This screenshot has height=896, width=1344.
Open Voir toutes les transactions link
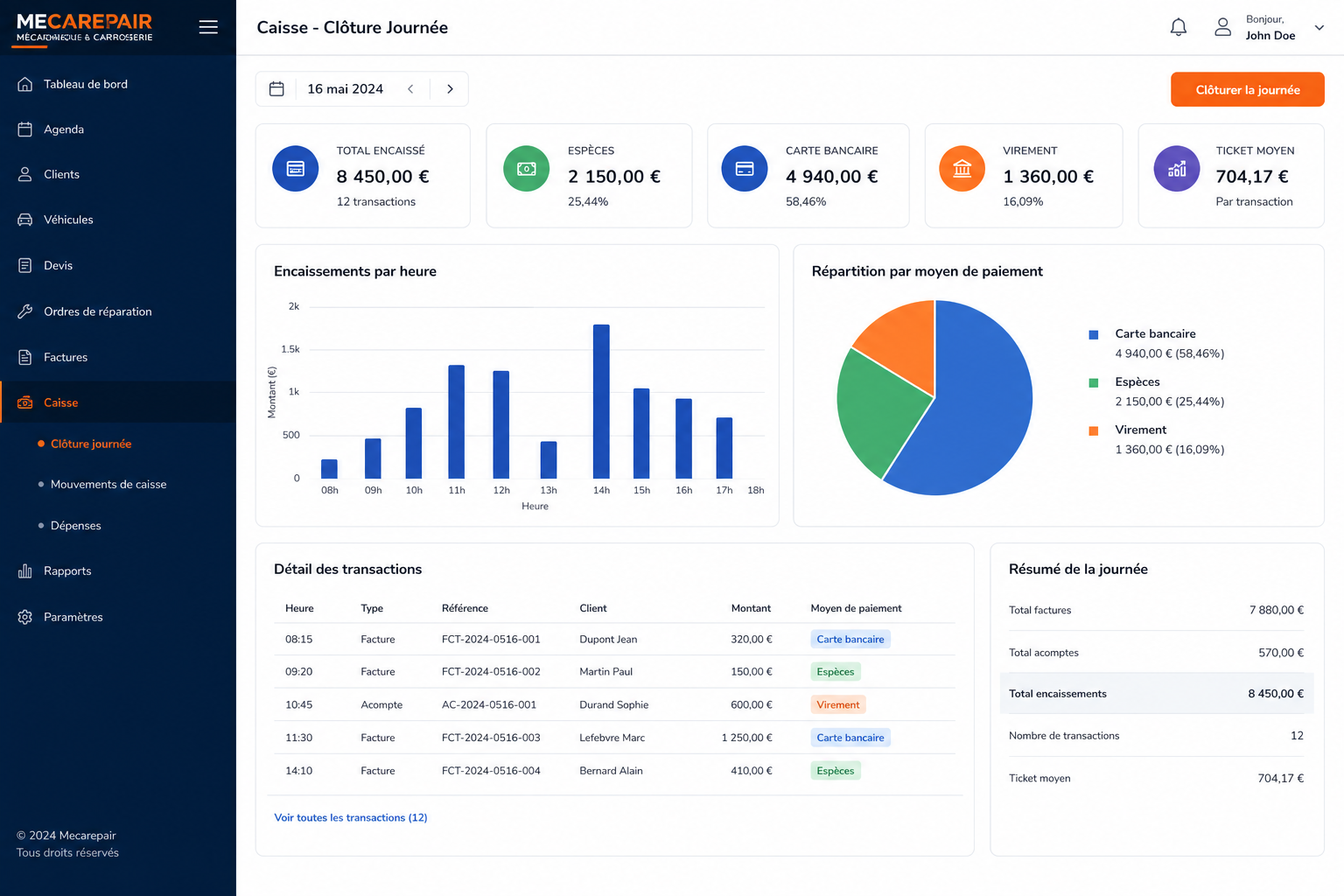coord(351,817)
